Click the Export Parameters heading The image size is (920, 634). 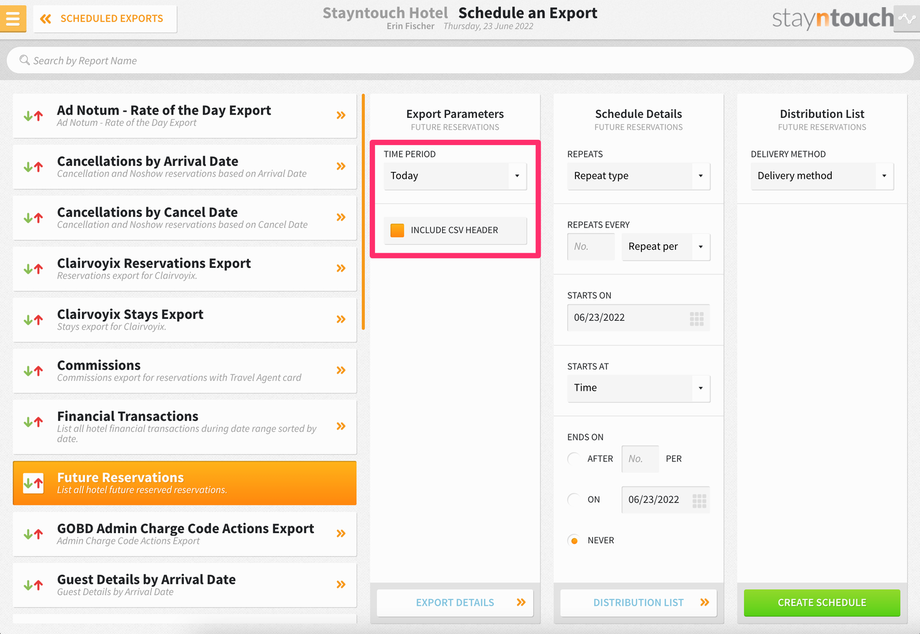[455, 114]
